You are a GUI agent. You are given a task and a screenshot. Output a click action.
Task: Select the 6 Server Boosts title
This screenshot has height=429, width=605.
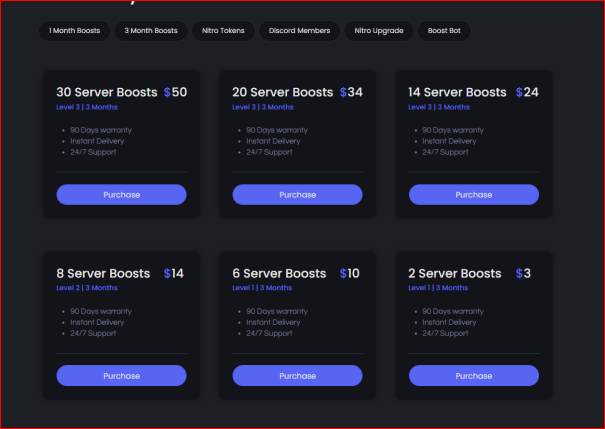279,274
